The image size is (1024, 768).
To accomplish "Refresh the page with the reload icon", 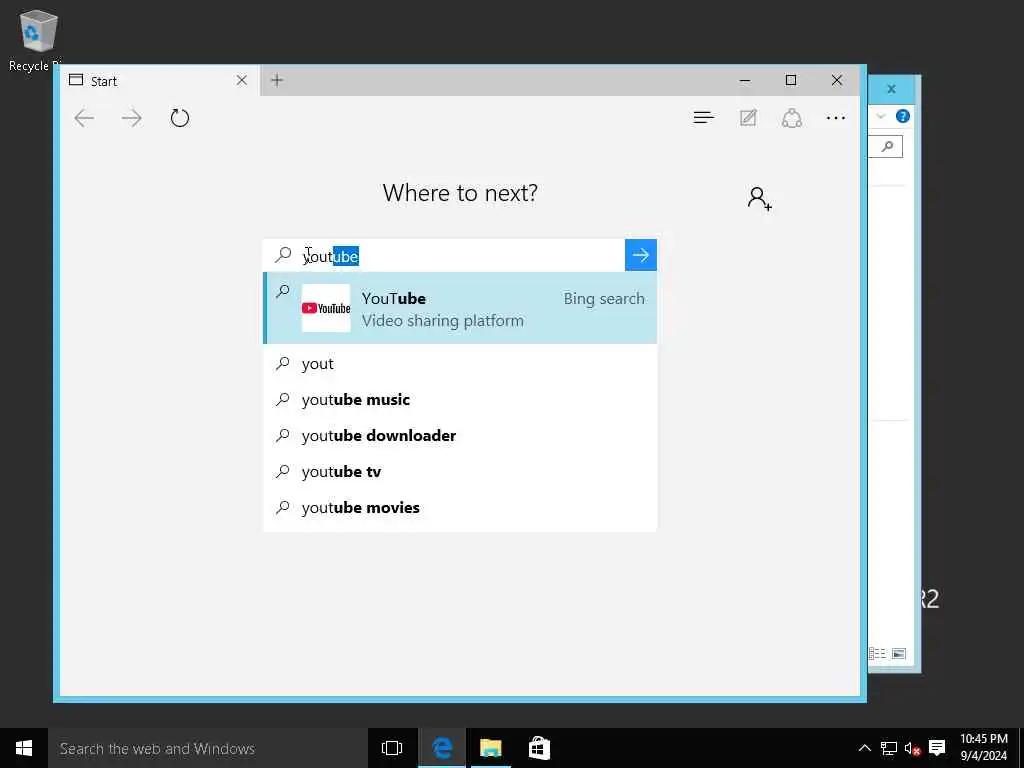I will point(180,118).
